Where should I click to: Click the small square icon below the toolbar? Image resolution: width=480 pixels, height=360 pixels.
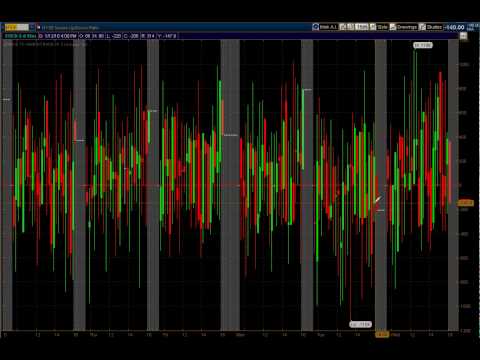463,36
